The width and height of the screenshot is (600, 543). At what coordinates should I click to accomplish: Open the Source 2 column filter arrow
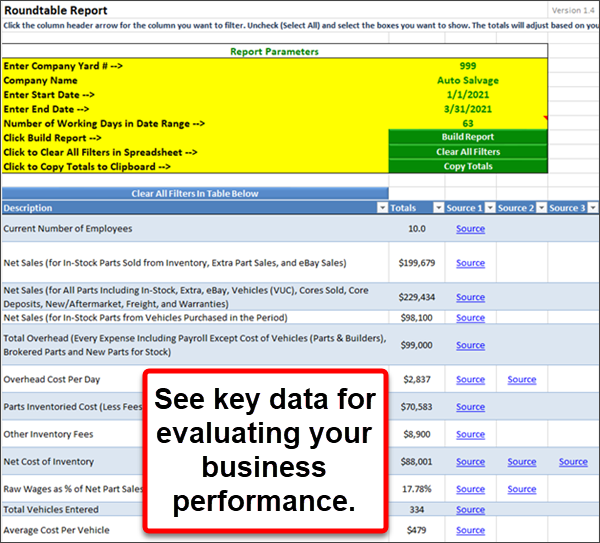pyautogui.click(x=541, y=208)
